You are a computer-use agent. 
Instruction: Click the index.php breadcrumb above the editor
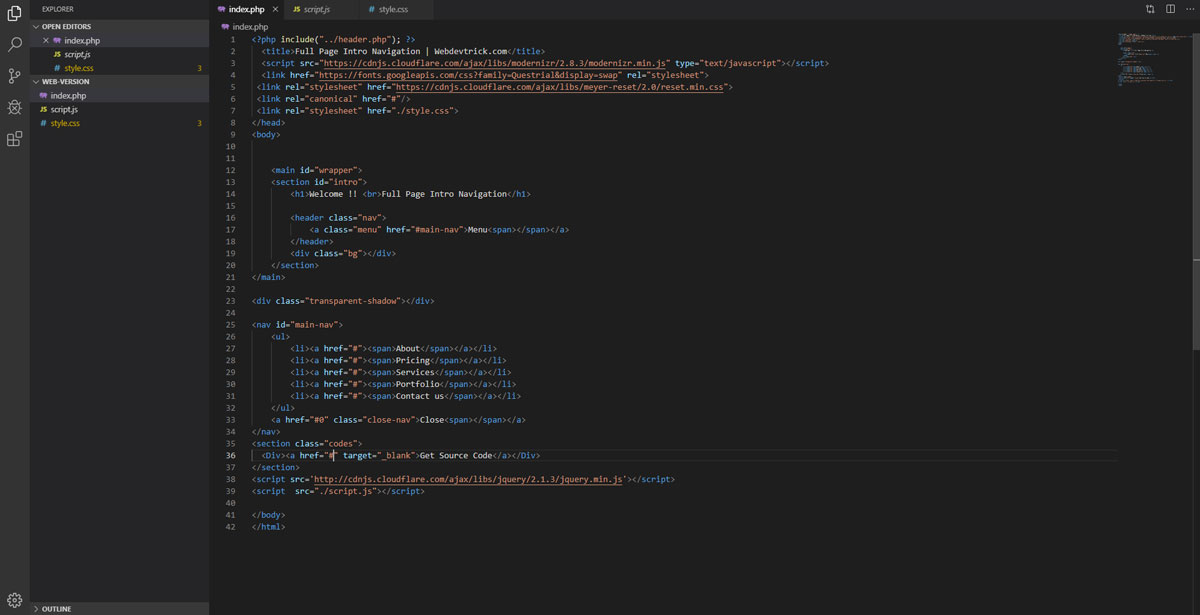tap(252, 27)
